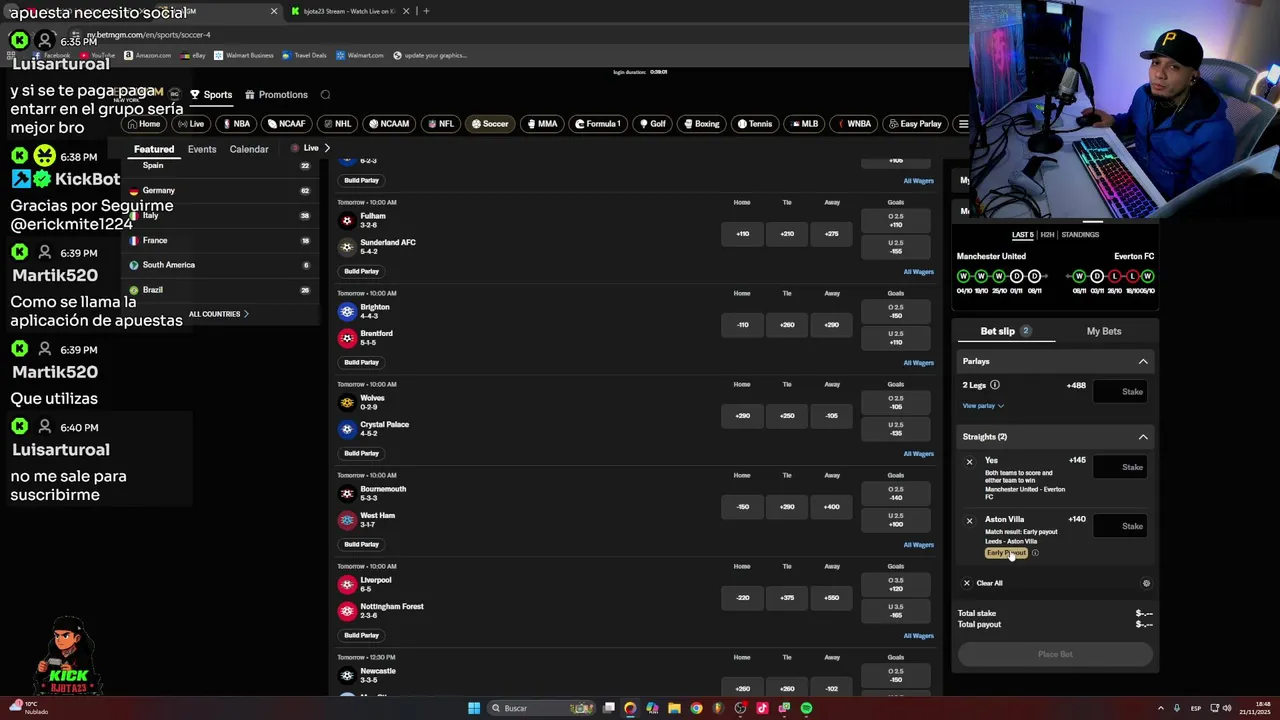1280x720 pixels.
Task: Open the Easy Parlay chip
Action: coord(915,124)
